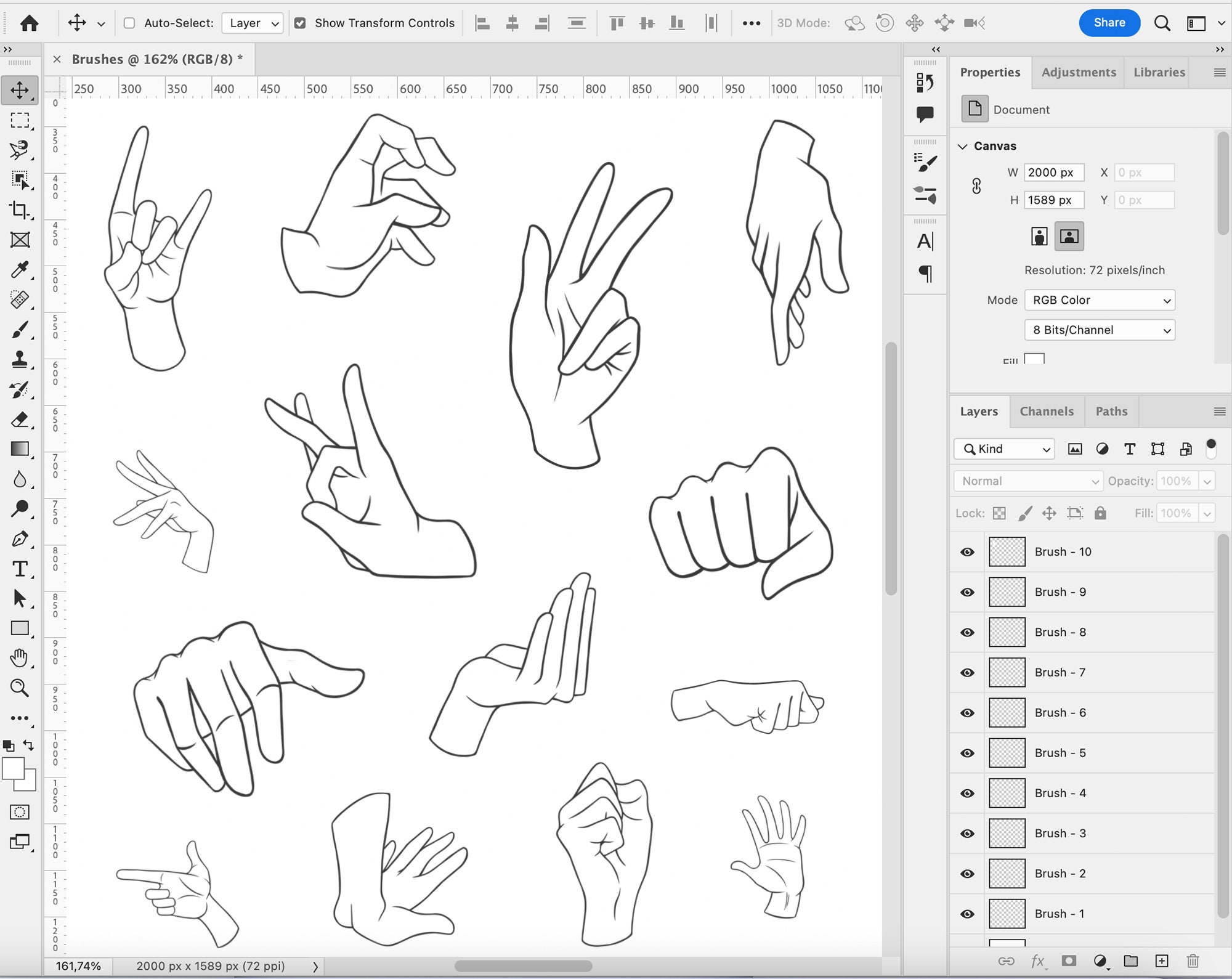Switch to the Channels tab
Image resolution: width=1232 pixels, height=979 pixels.
[x=1047, y=411]
